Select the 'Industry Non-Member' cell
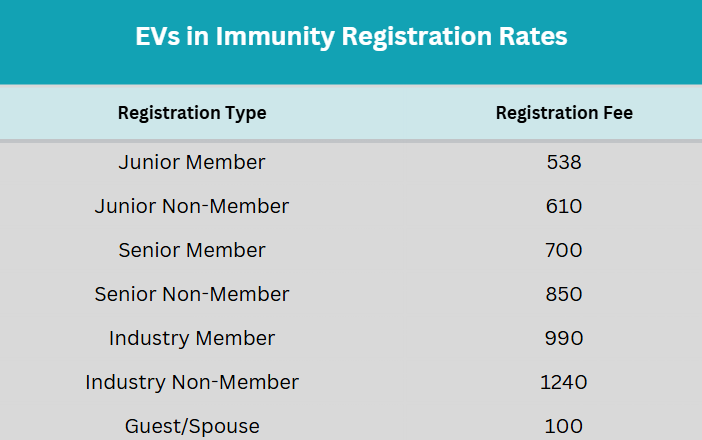The height and width of the screenshot is (440, 702). click(192, 382)
